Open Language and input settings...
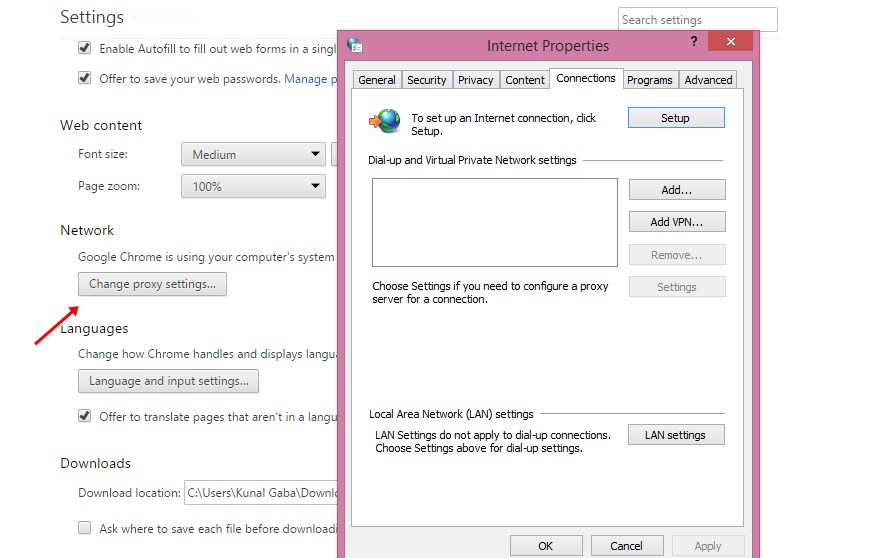 [x=168, y=381]
